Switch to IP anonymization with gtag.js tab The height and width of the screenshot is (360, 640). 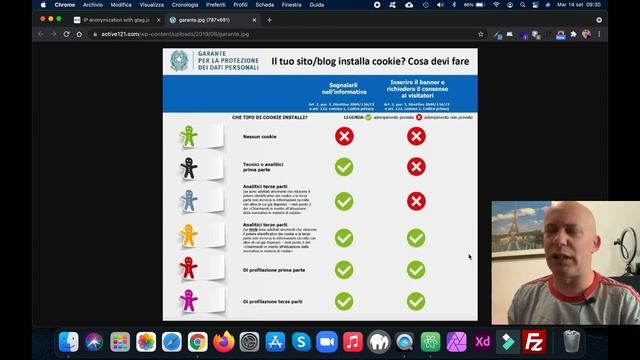tap(116, 20)
